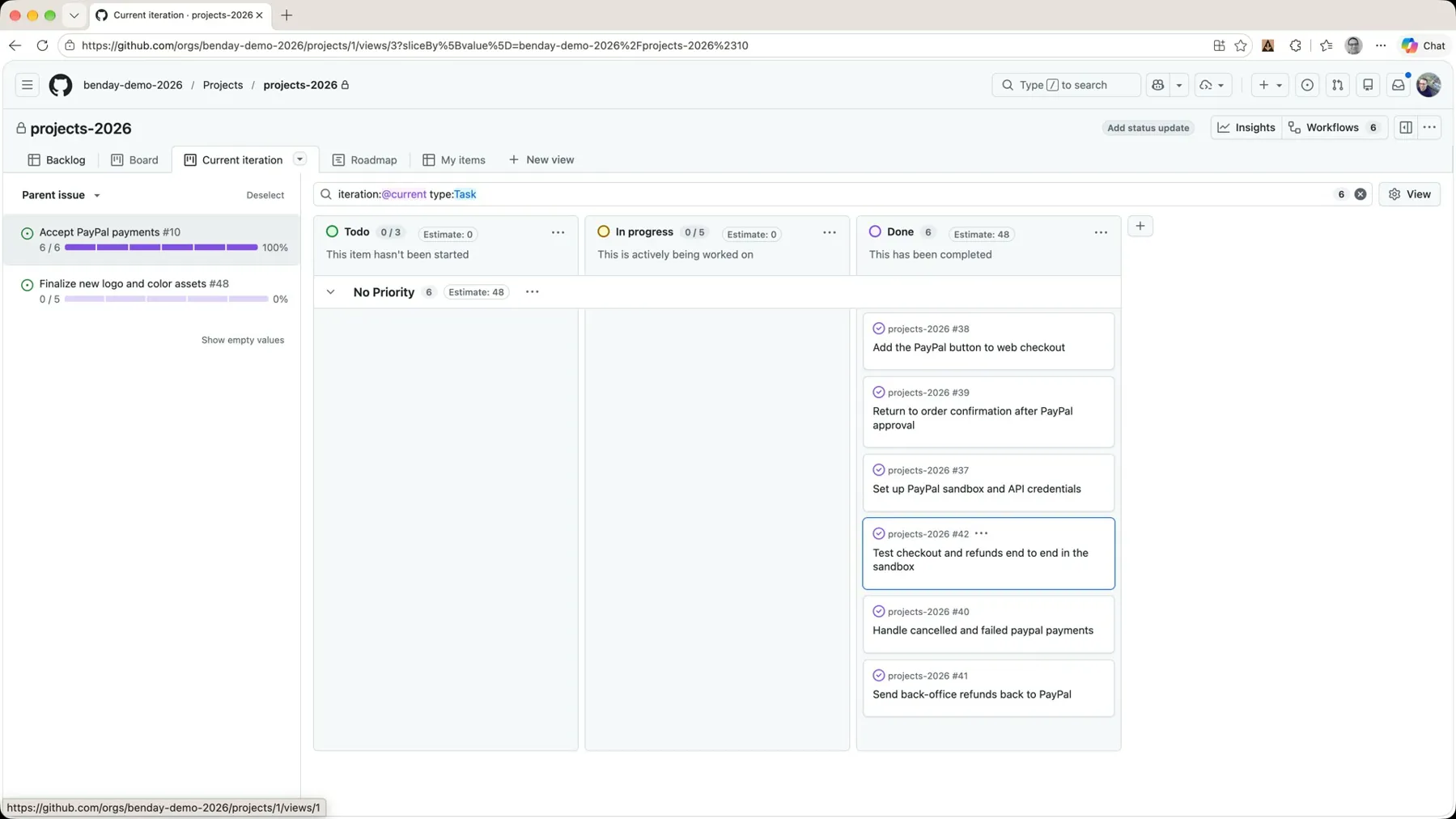Open the notifications inbox icon
The width and height of the screenshot is (1456, 819).
point(1399,85)
